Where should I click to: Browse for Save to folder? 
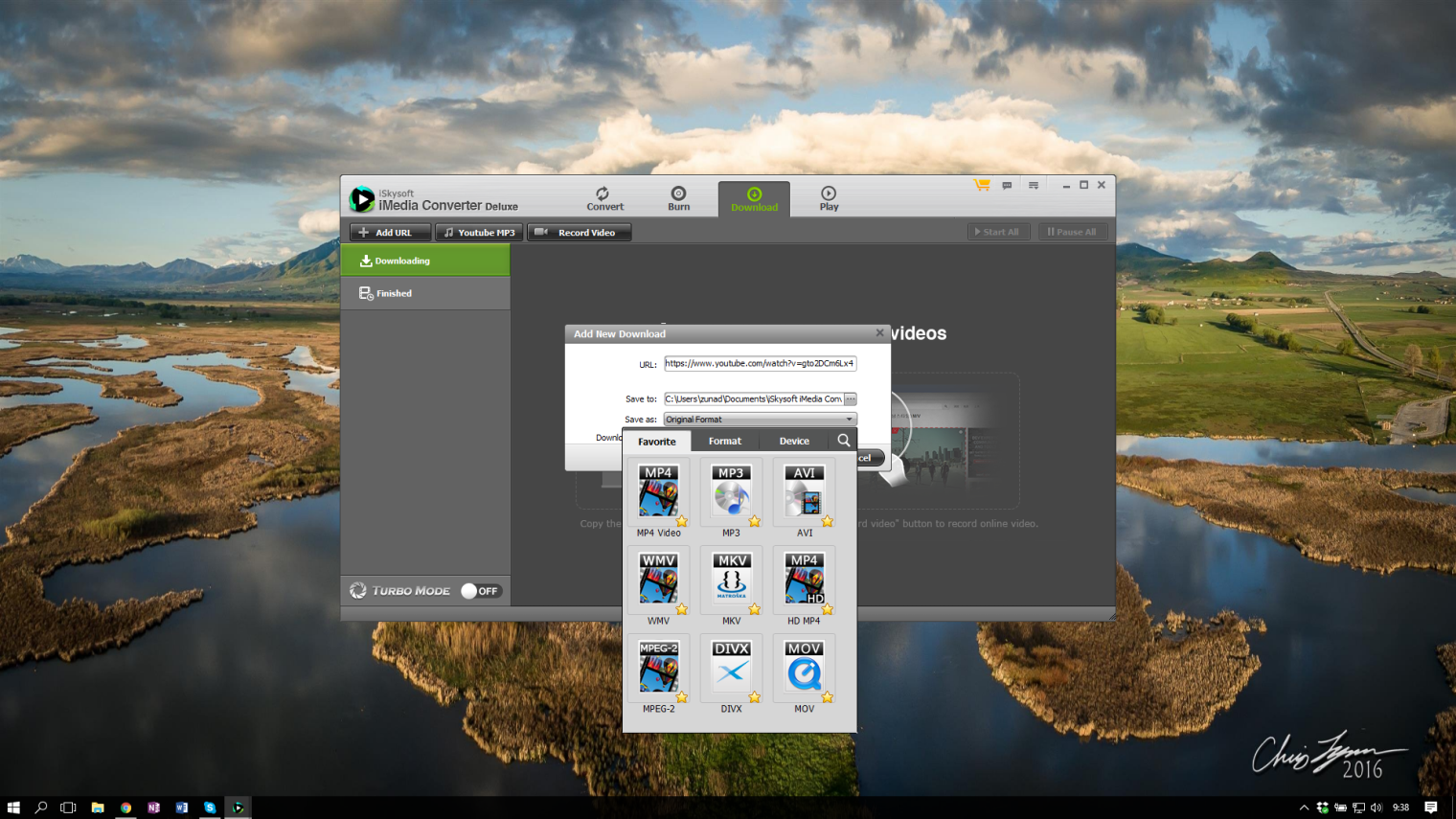coord(850,398)
